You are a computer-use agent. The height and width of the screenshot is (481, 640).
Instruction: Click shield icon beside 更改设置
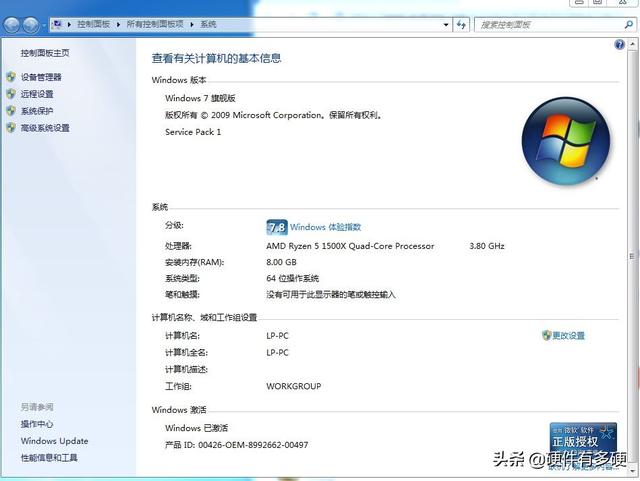tap(547, 335)
